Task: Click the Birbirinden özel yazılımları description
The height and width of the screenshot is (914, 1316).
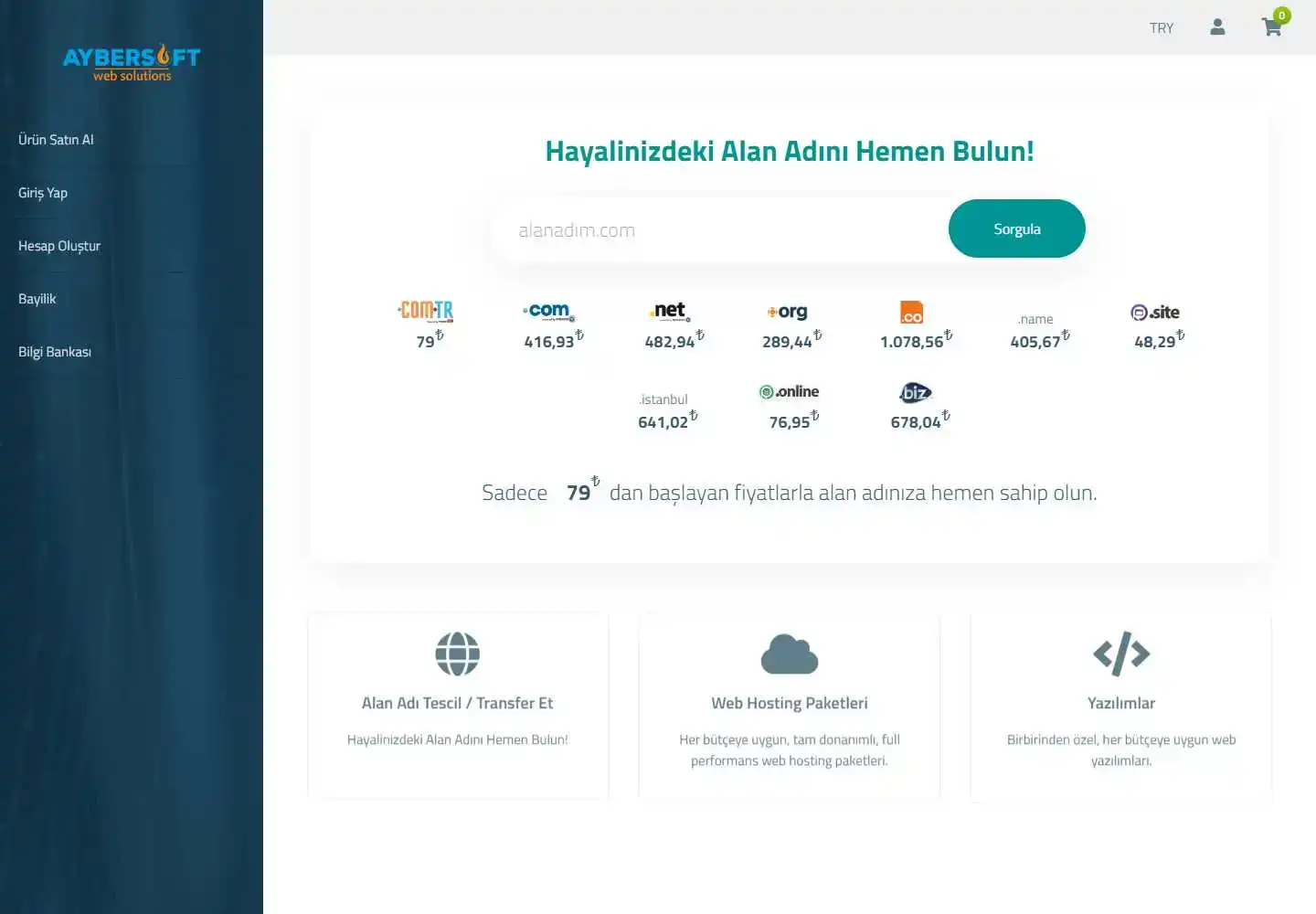Action: click(x=1121, y=749)
